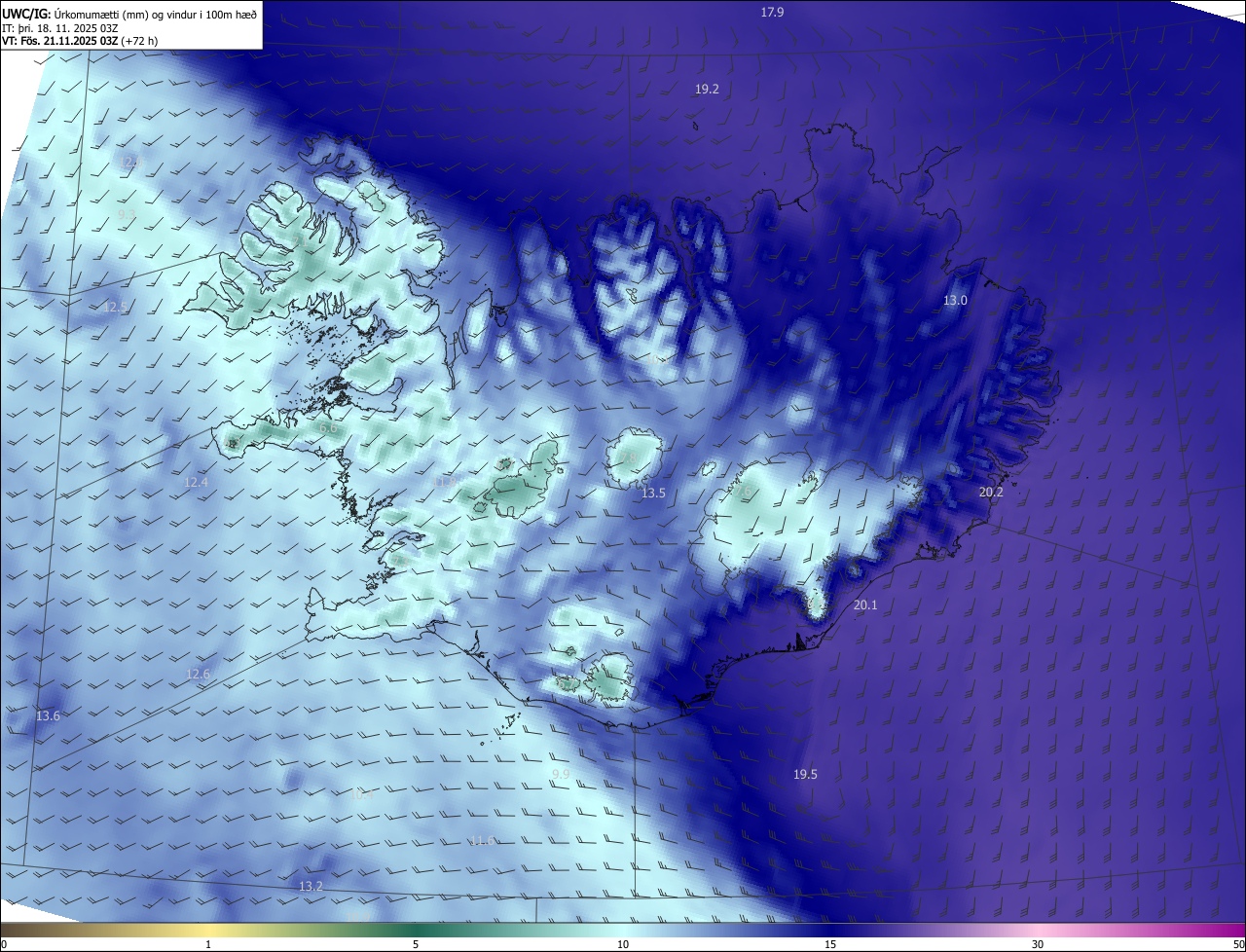Click the 'UWC/IG:' map title text

tap(26, 13)
